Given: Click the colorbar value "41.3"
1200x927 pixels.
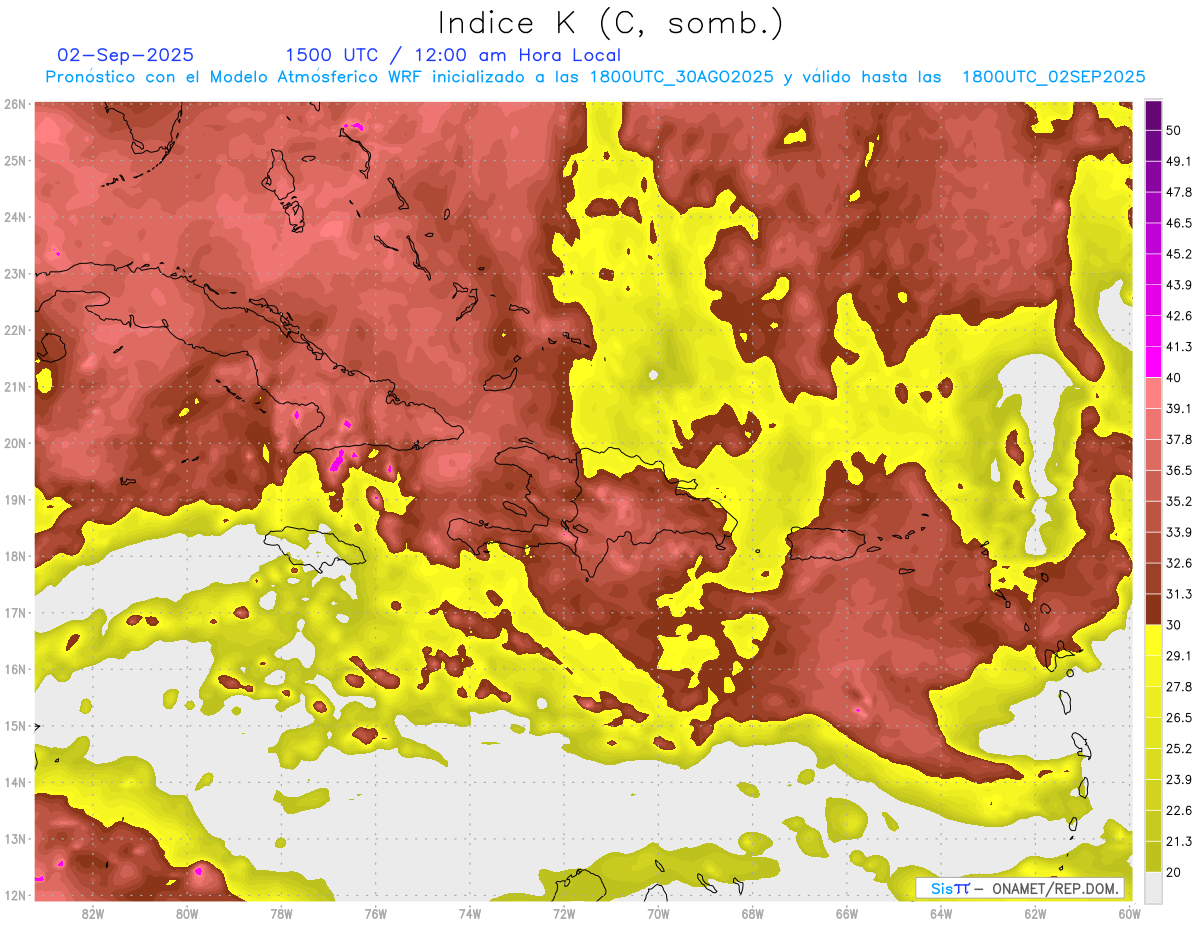Looking at the screenshot, I should tap(1178, 347).
